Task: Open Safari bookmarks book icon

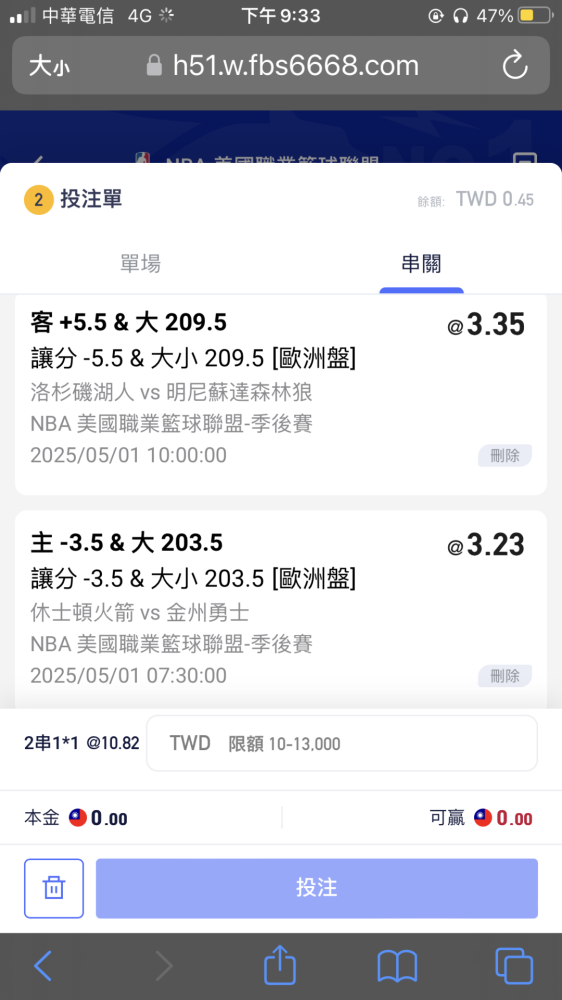Action: coord(397,966)
